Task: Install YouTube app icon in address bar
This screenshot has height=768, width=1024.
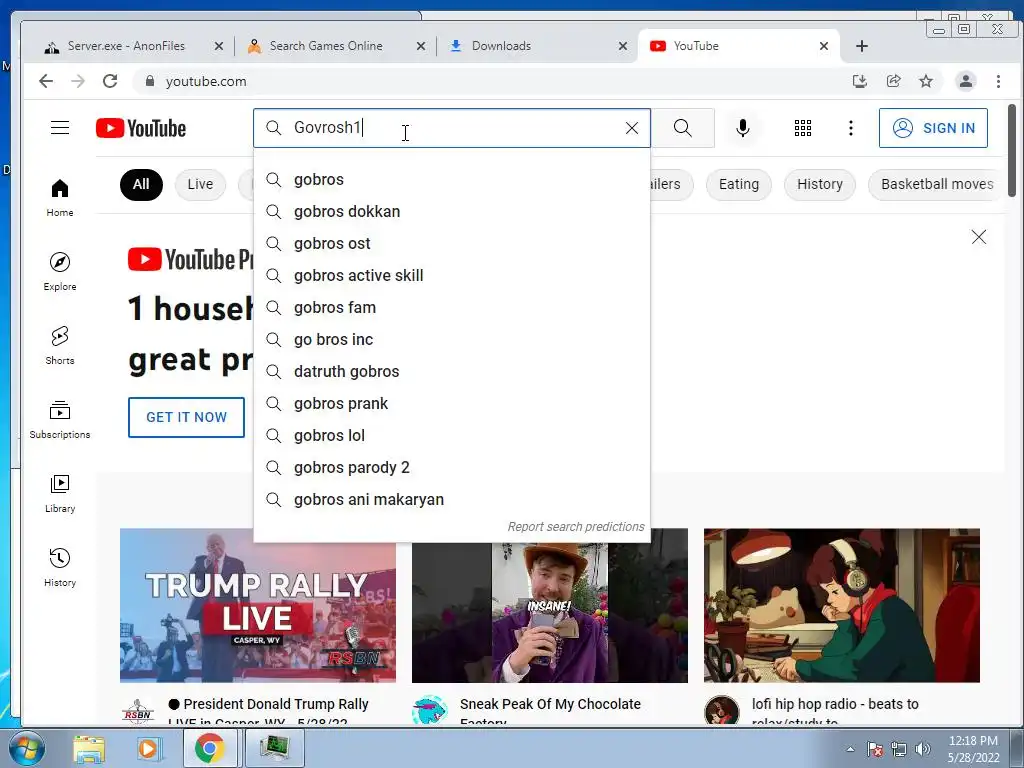Action: (859, 81)
